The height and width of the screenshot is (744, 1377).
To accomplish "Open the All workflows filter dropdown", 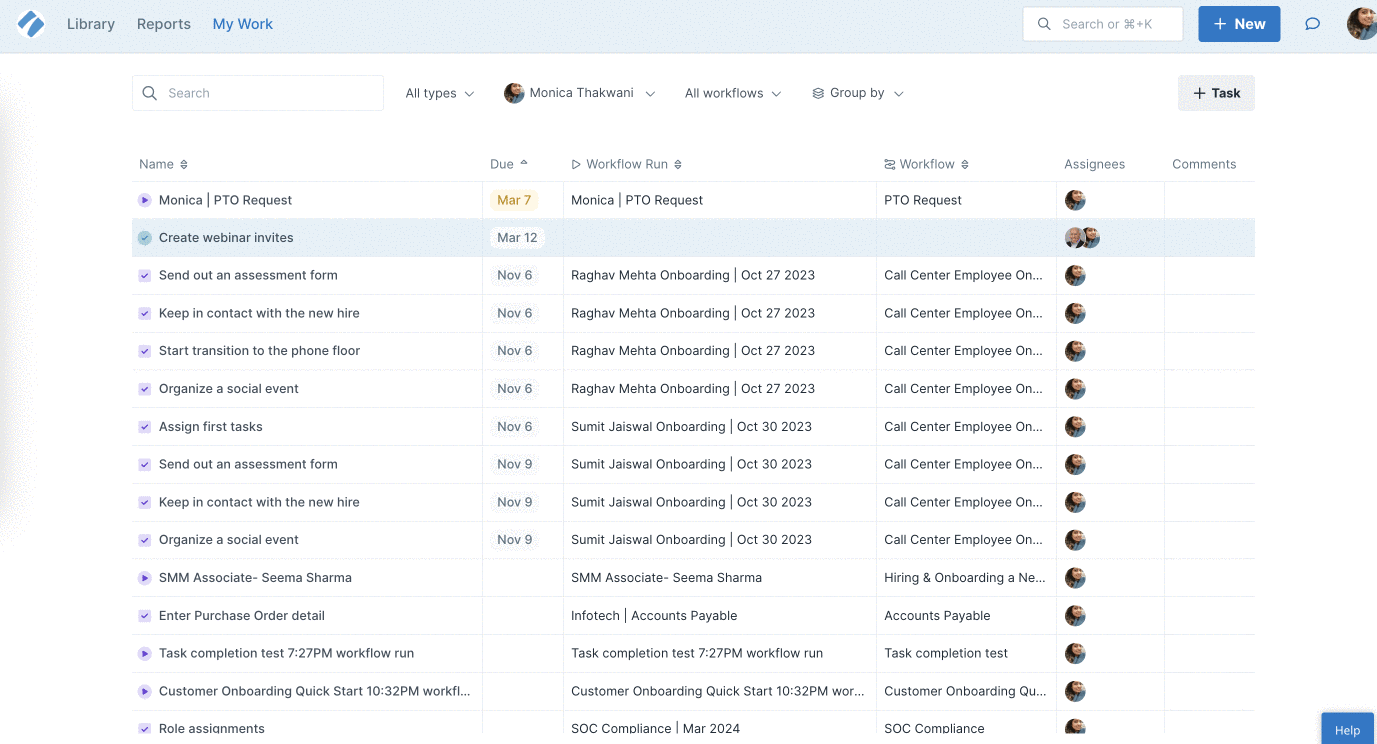I will click(x=732, y=93).
